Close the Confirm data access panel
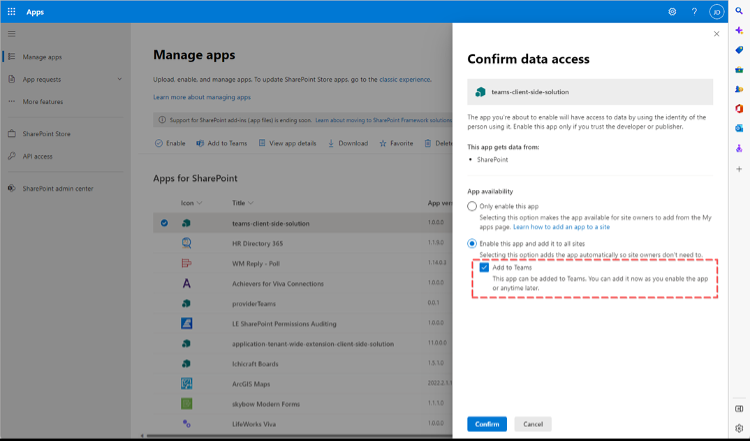750x441 pixels. tap(716, 33)
